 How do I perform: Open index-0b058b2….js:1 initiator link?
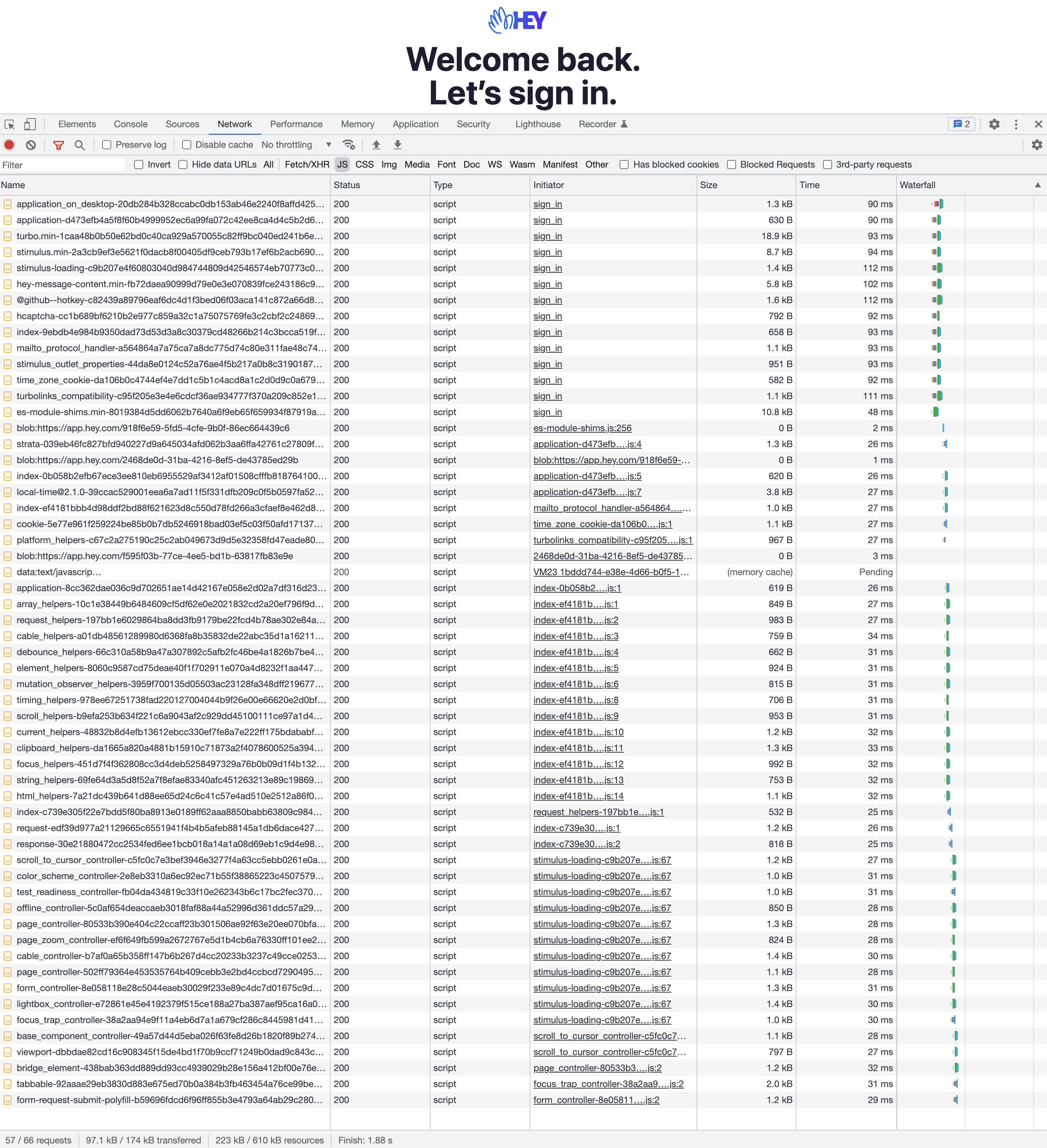[x=577, y=588]
